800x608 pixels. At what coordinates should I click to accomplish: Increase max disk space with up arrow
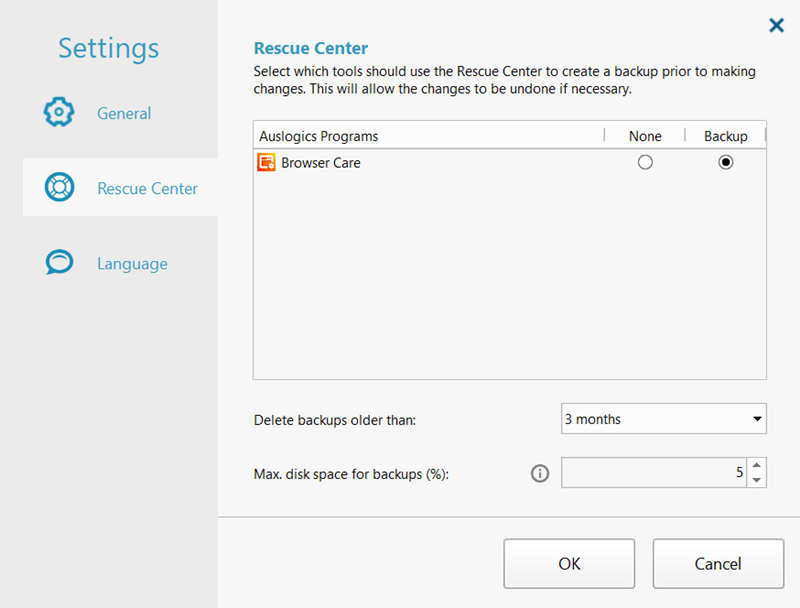coord(757,465)
